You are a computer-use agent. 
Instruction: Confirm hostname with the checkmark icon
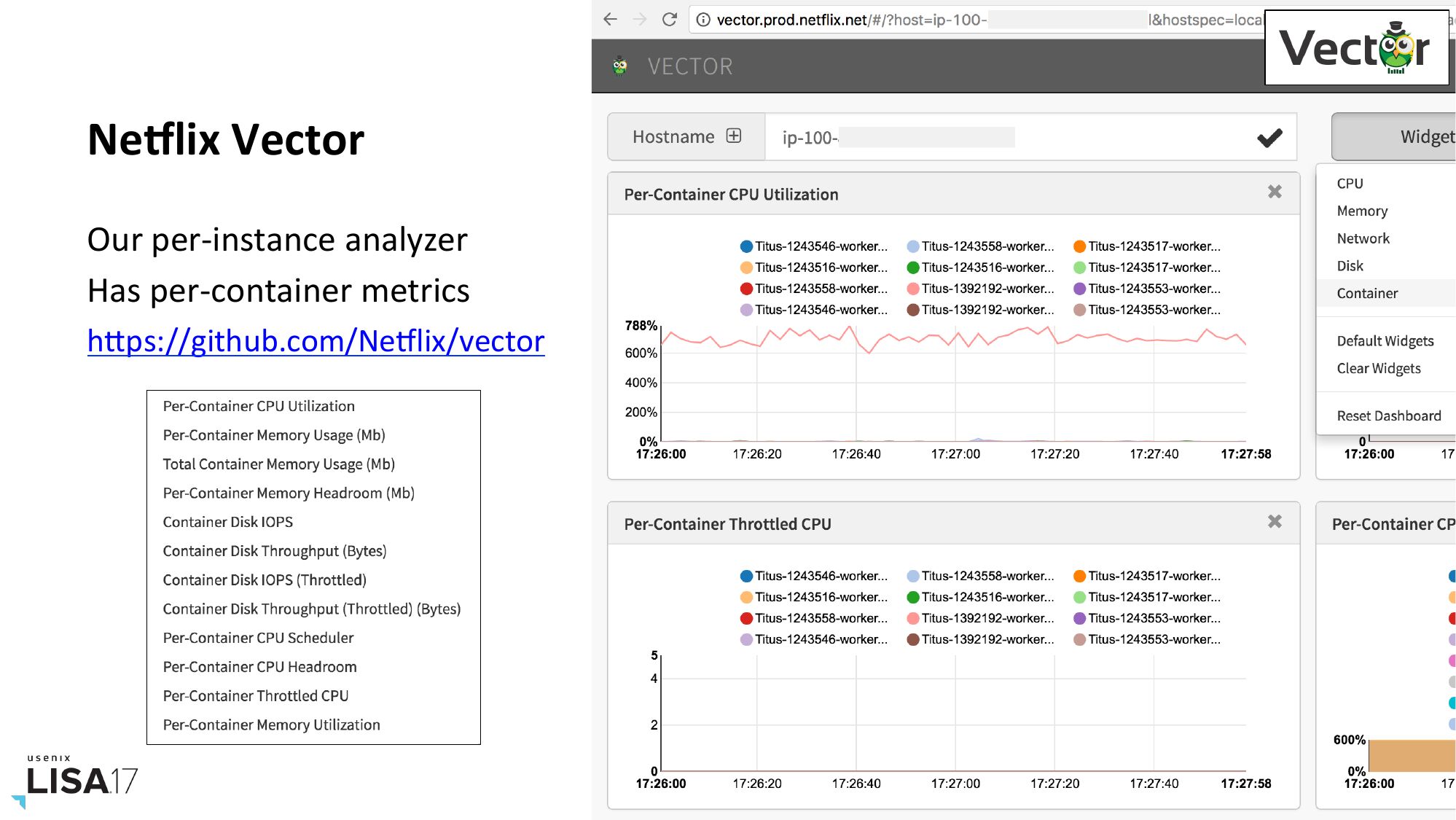coord(1269,138)
